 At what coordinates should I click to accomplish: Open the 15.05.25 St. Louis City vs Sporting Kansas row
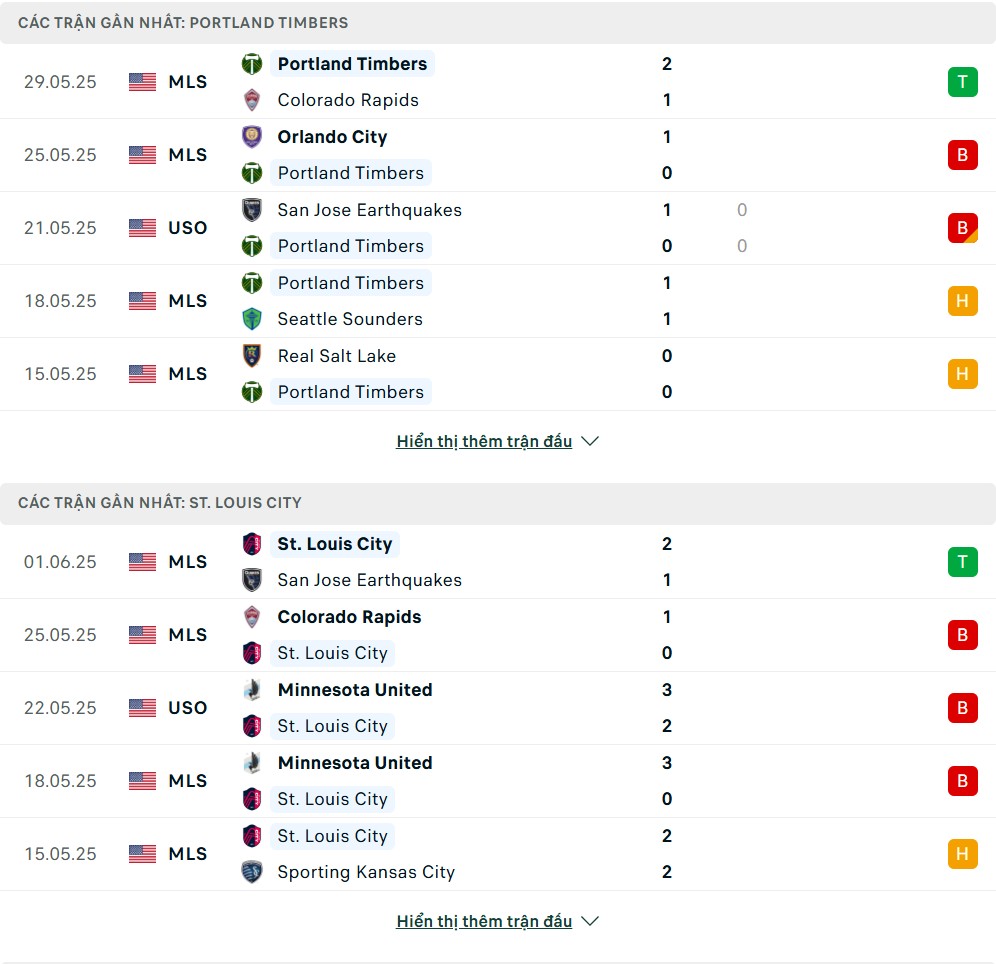[x=498, y=854]
